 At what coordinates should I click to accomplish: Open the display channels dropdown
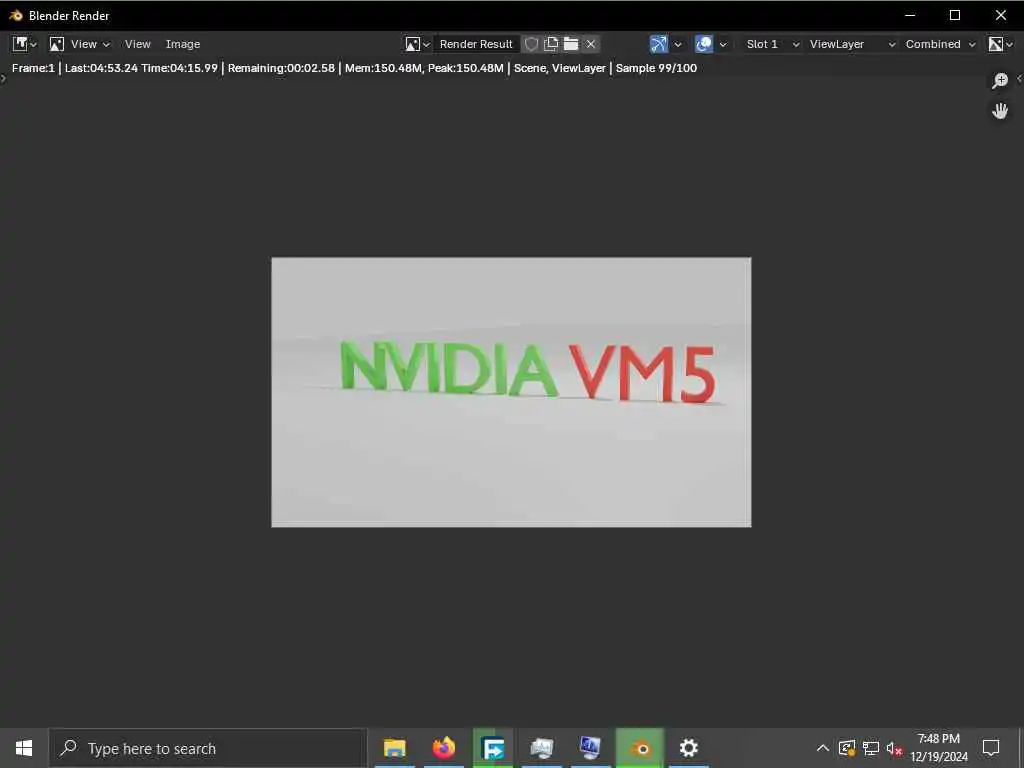click(1000, 44)
